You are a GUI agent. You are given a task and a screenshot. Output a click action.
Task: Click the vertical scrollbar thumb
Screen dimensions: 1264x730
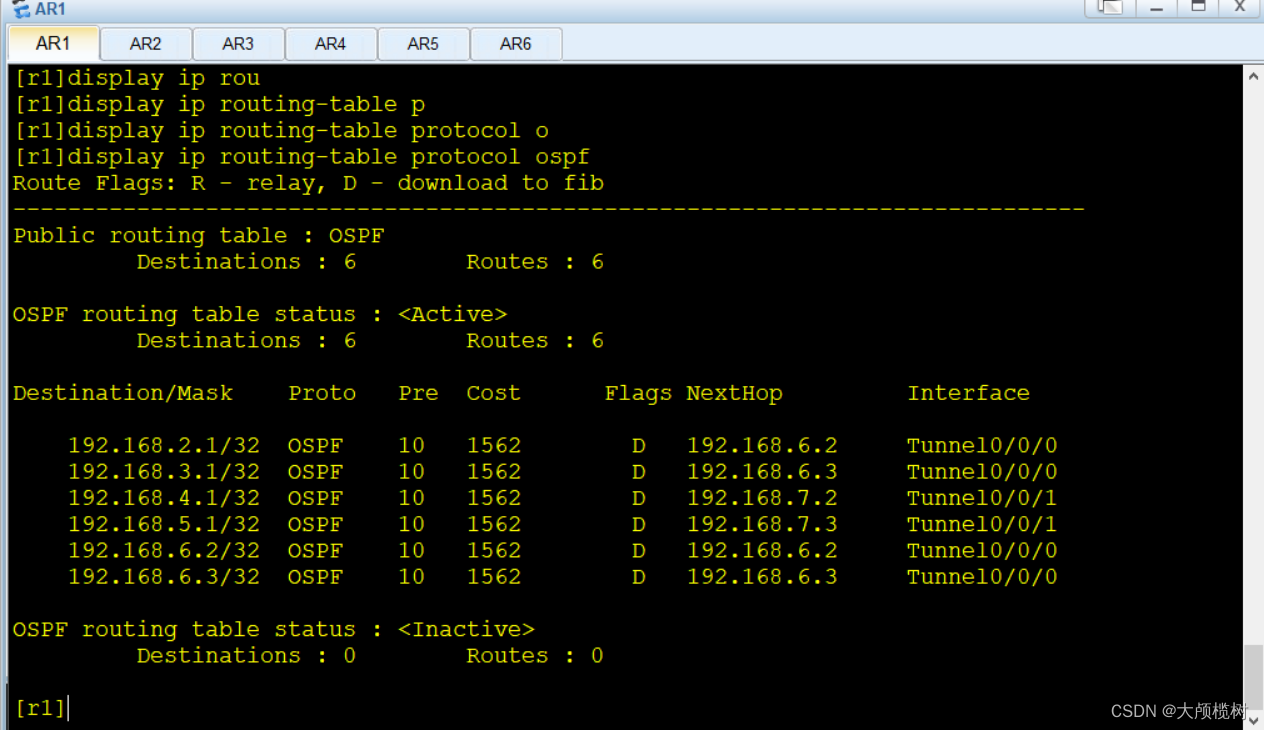click(1253, 676)
